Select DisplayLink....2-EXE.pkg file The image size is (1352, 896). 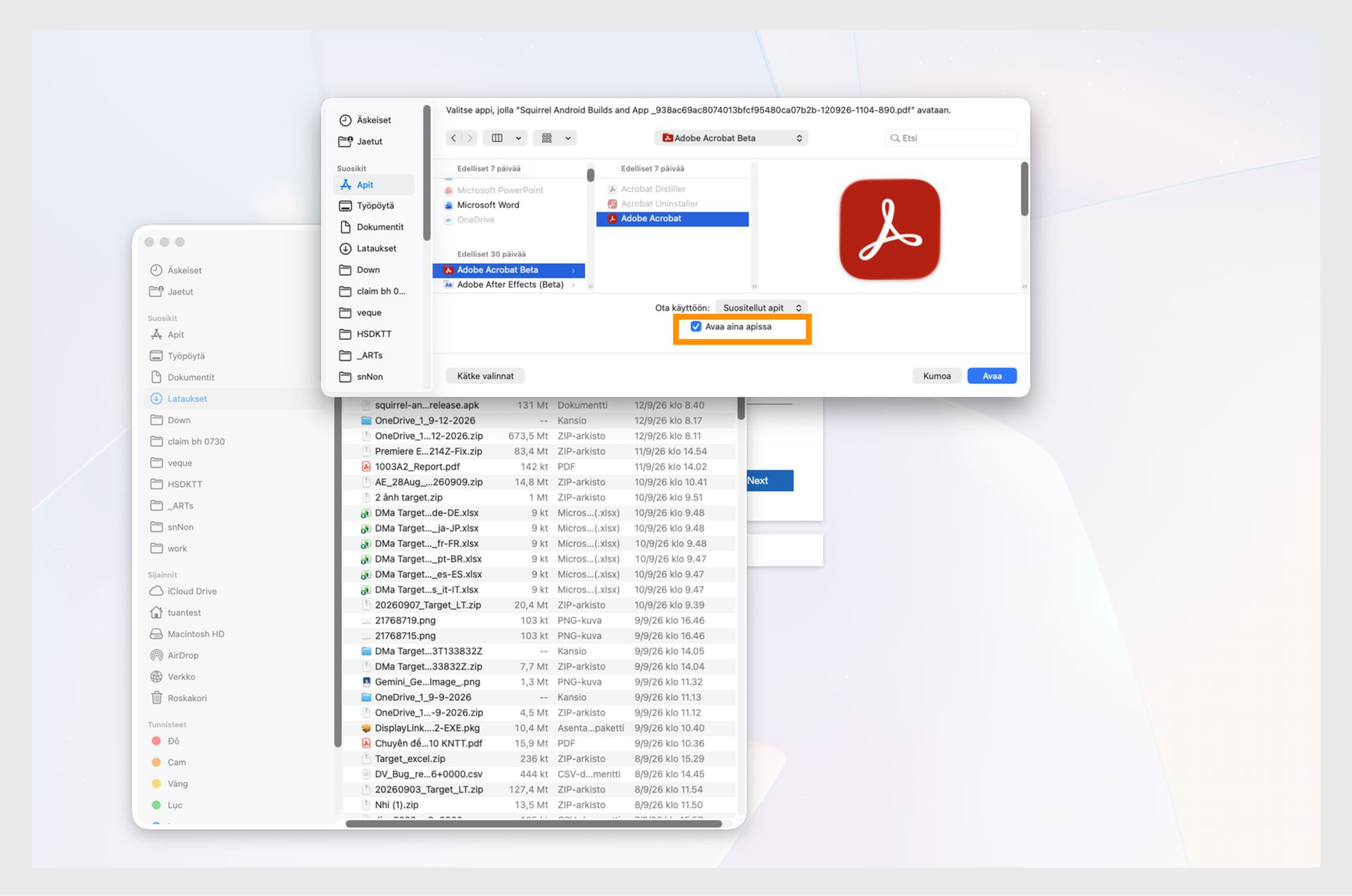click(539, 728)
